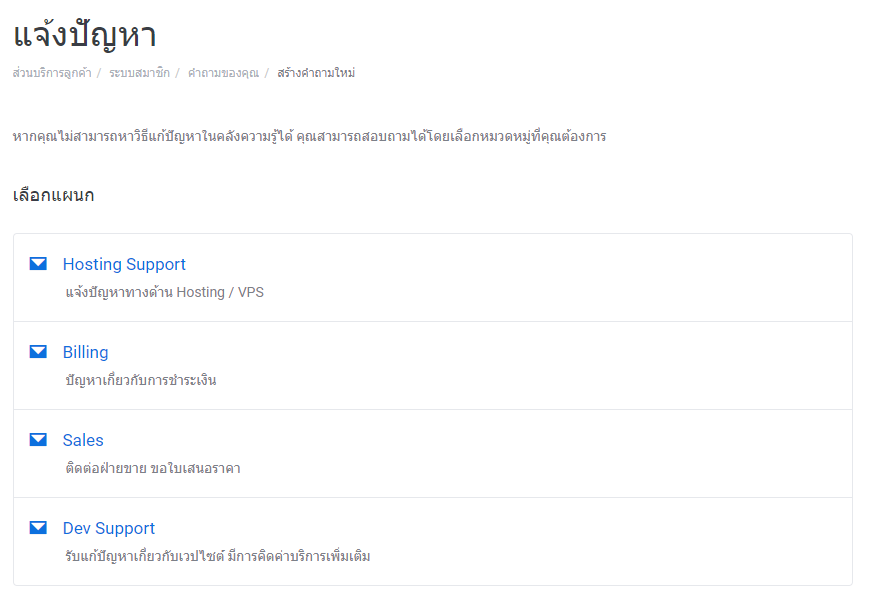The image size is (871, 600).
Task: Click the เลือกแผนก section heading
Action: pos(53,196)
